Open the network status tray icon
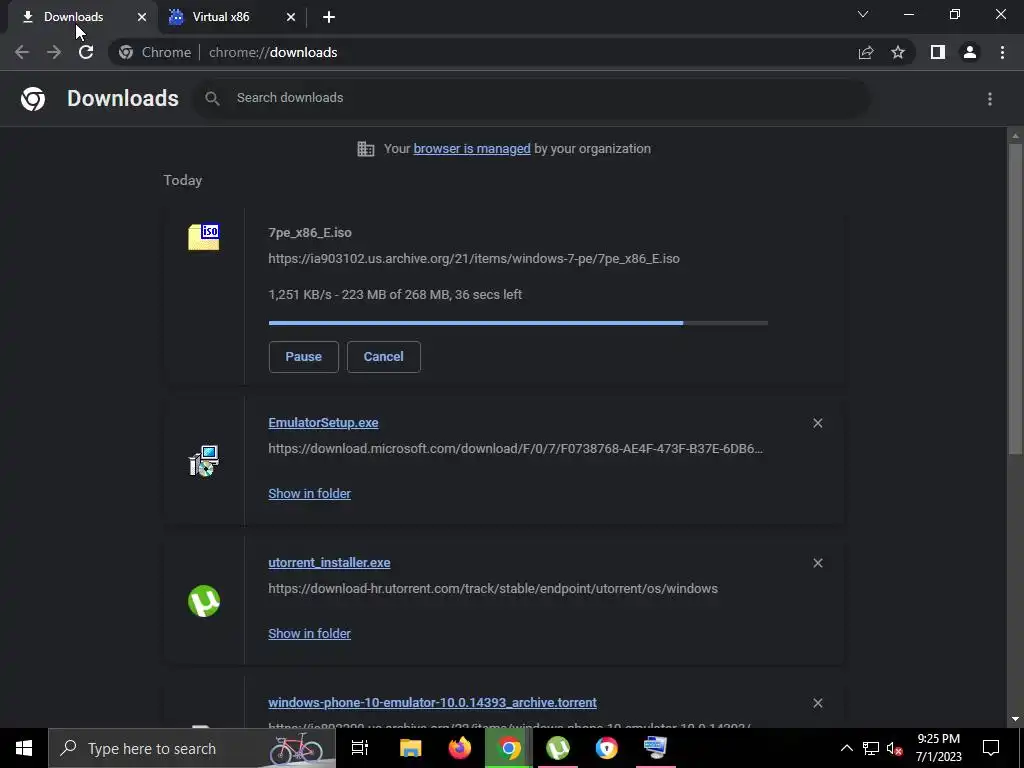The width and height of the screenshot is (1024, 768). [871, 748]
